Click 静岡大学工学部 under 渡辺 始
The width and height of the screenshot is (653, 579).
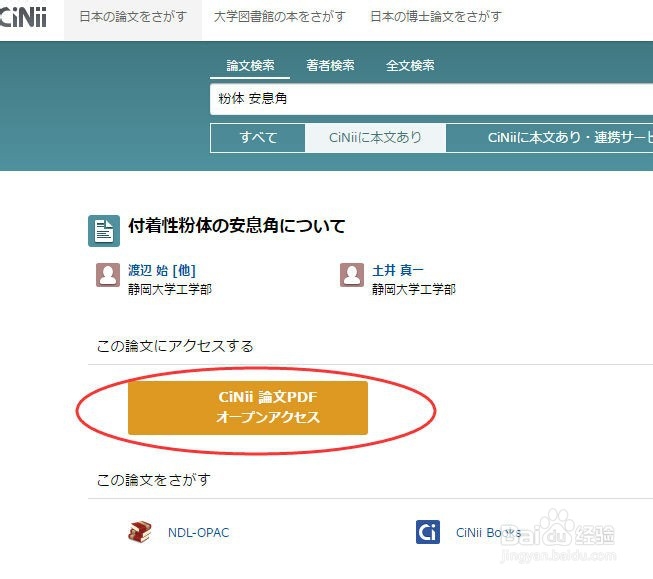(170, 289)
